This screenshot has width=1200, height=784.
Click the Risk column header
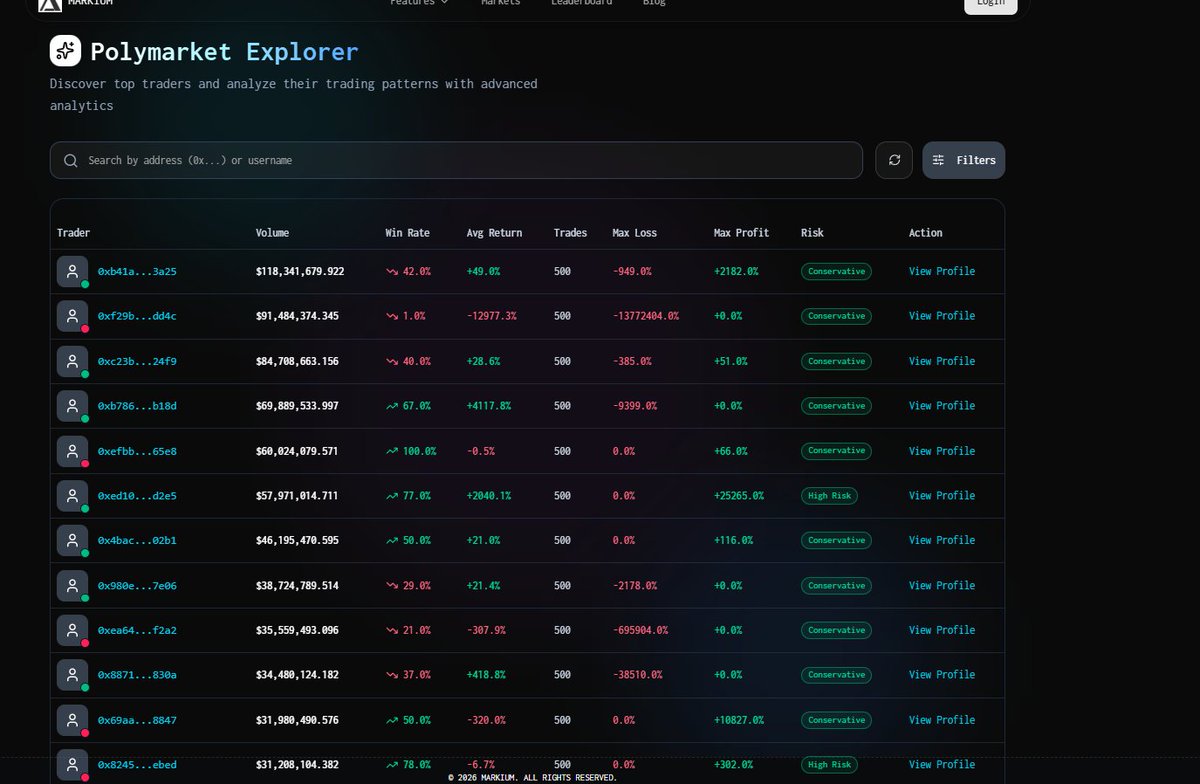pyautogui.click(x=813, y=233)
